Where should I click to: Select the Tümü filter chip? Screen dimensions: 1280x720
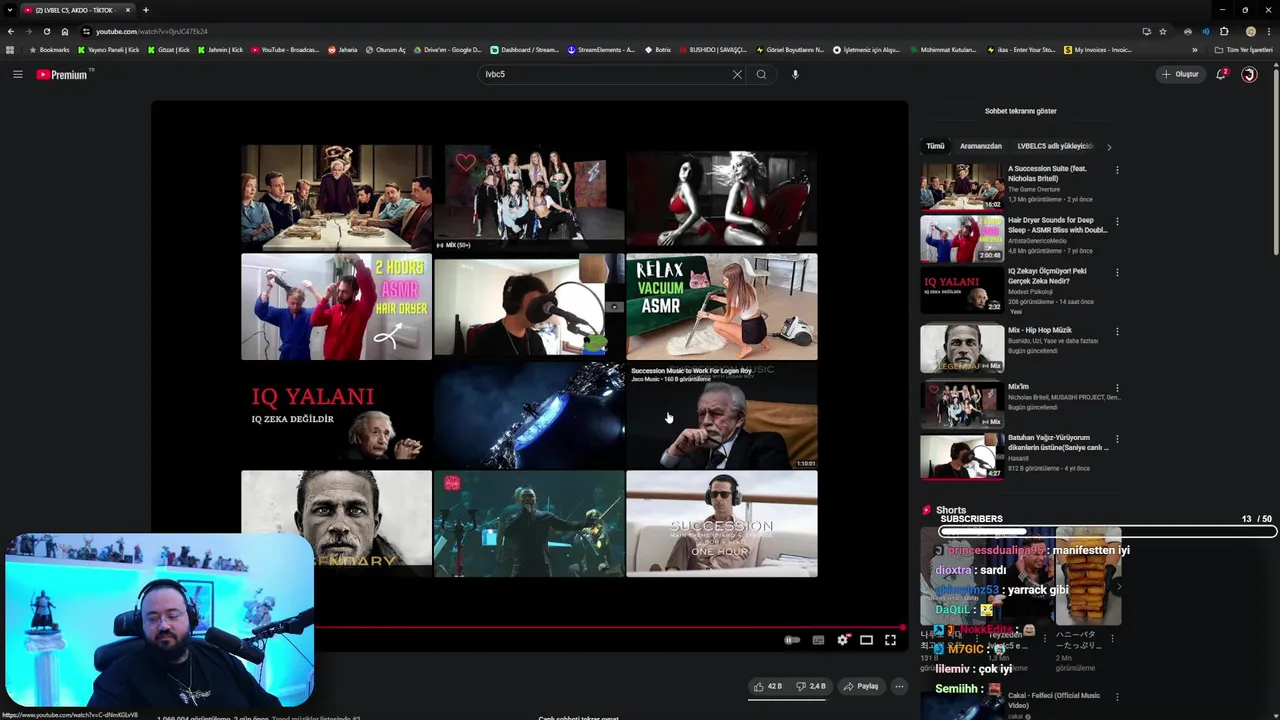pyautogui.click(x=935, y=146)
